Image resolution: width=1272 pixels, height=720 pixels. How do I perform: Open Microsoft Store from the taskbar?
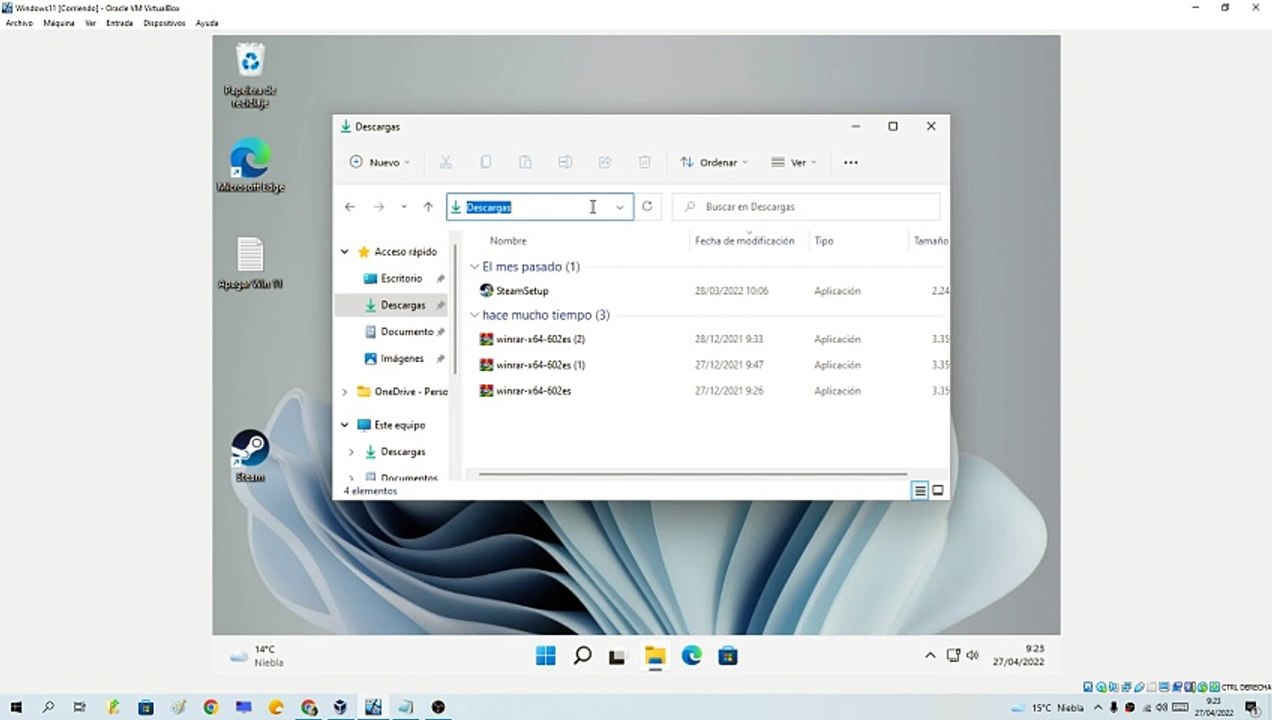[x=728, y=656]
